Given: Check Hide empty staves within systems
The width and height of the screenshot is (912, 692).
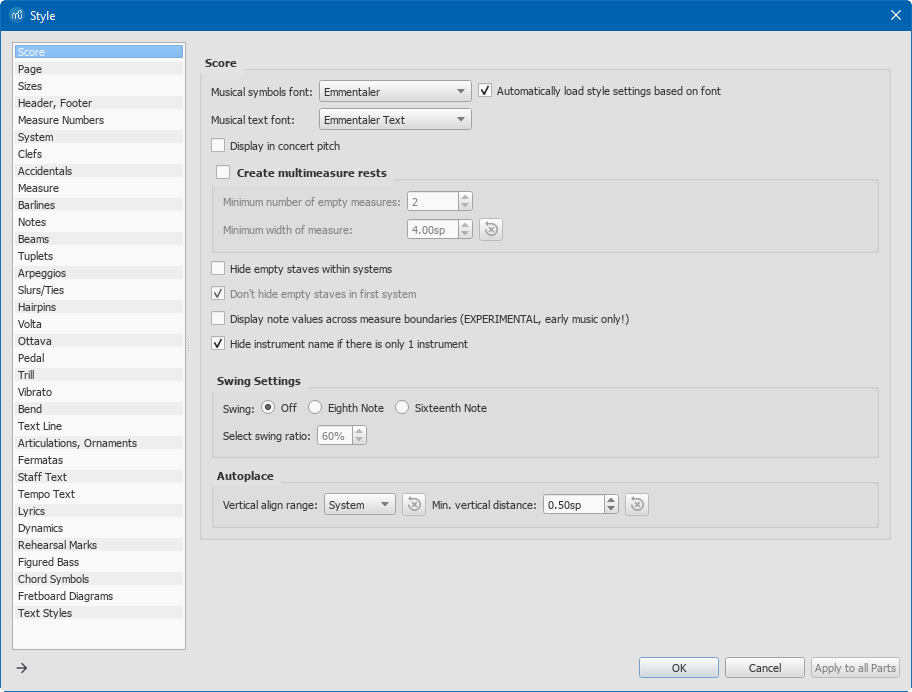Looking at the screenshot, I should coord(219,269).
